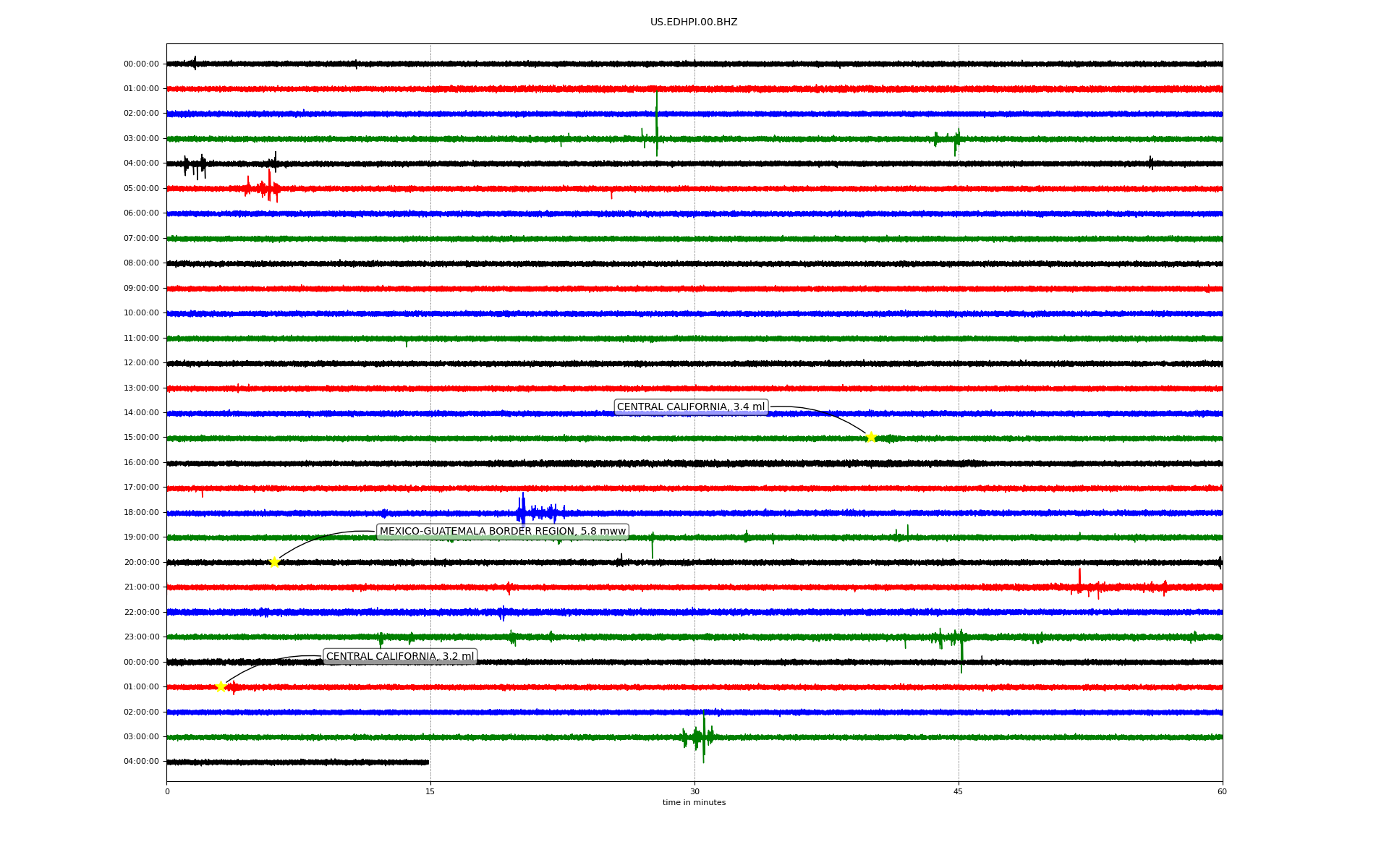
Task: Click the CENTRAL CALIFORNIA, 3.2 ml label
Action: pyautogui.click(x=399, y=657)
